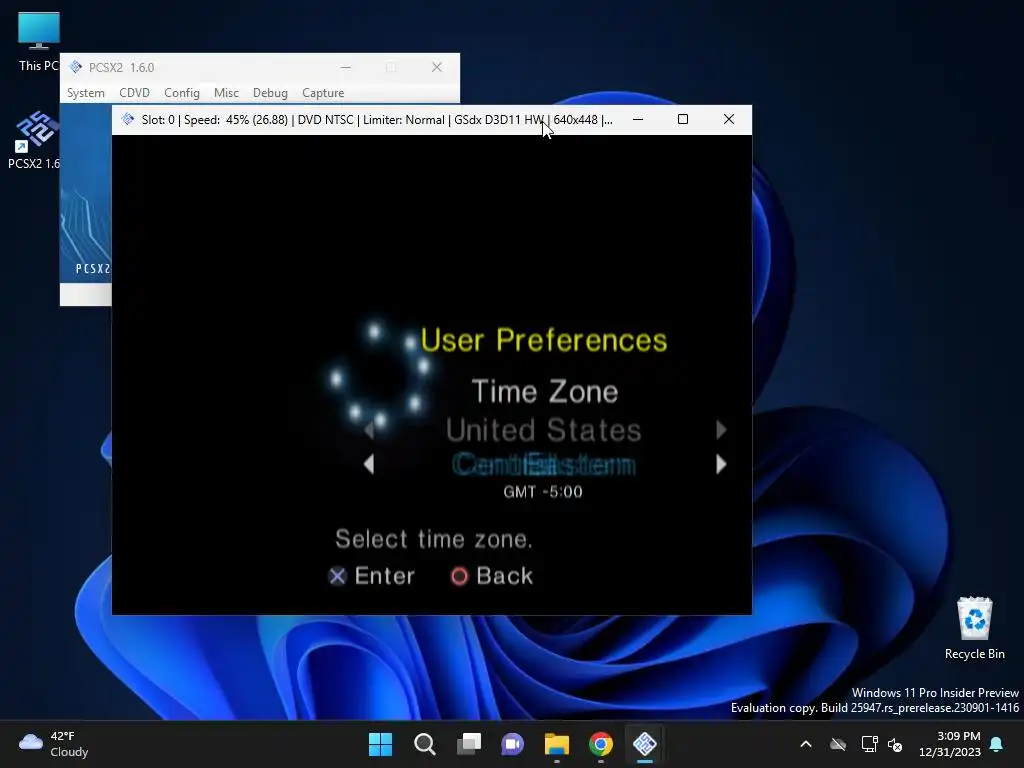The width and height of the screenshot is (1024, 768).
Task: Open the Misc menu in PCSX2
Action: click(x=226, y=93)
